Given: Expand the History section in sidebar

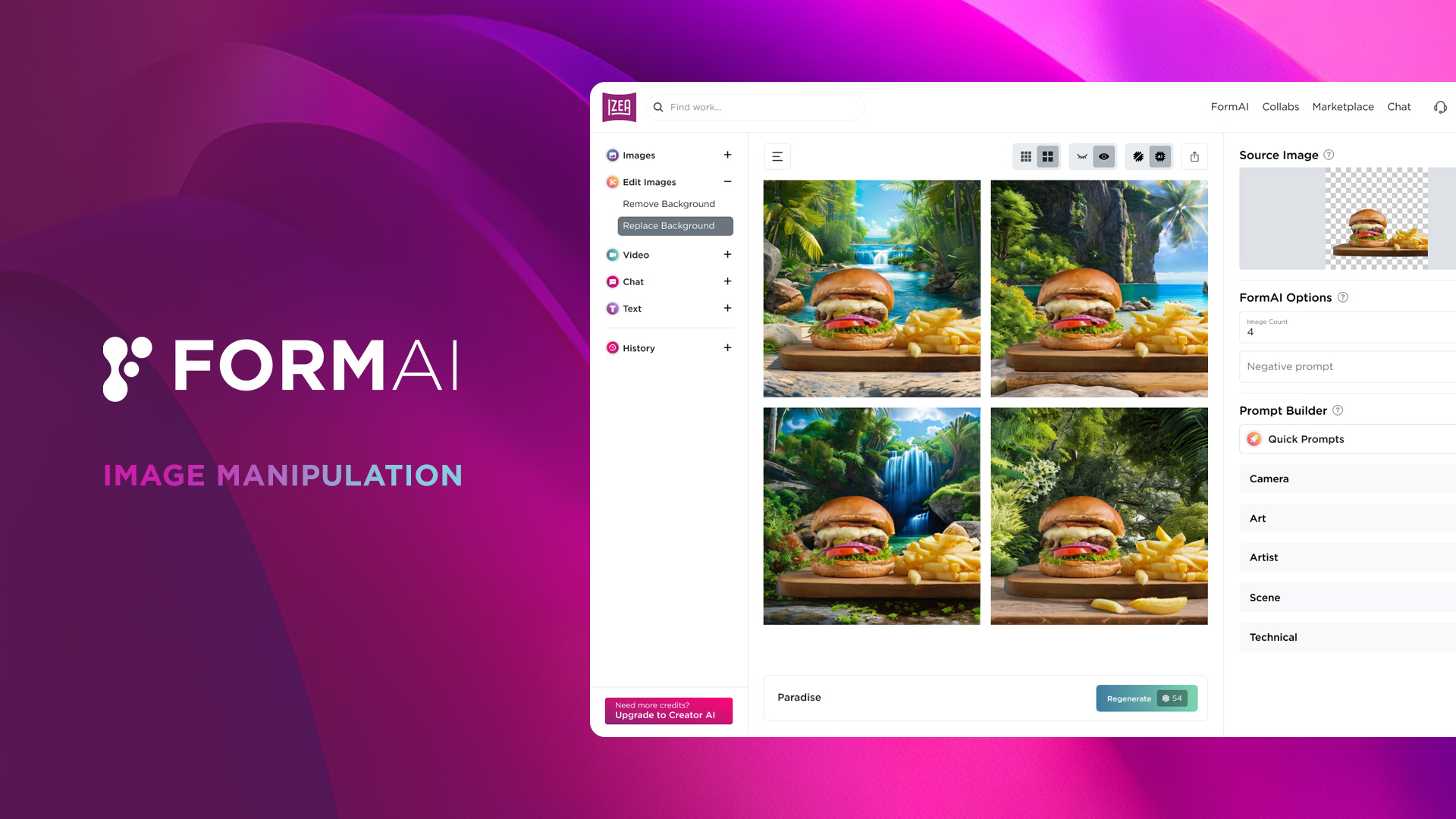Looking at the screenshot, I should (x=727, y=347).
